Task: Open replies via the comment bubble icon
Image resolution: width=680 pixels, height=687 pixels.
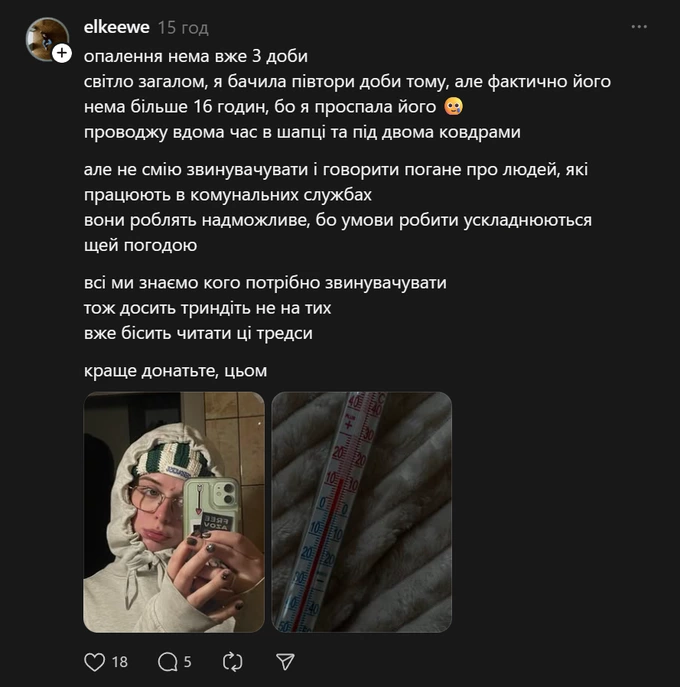Action: pos(168,662)
